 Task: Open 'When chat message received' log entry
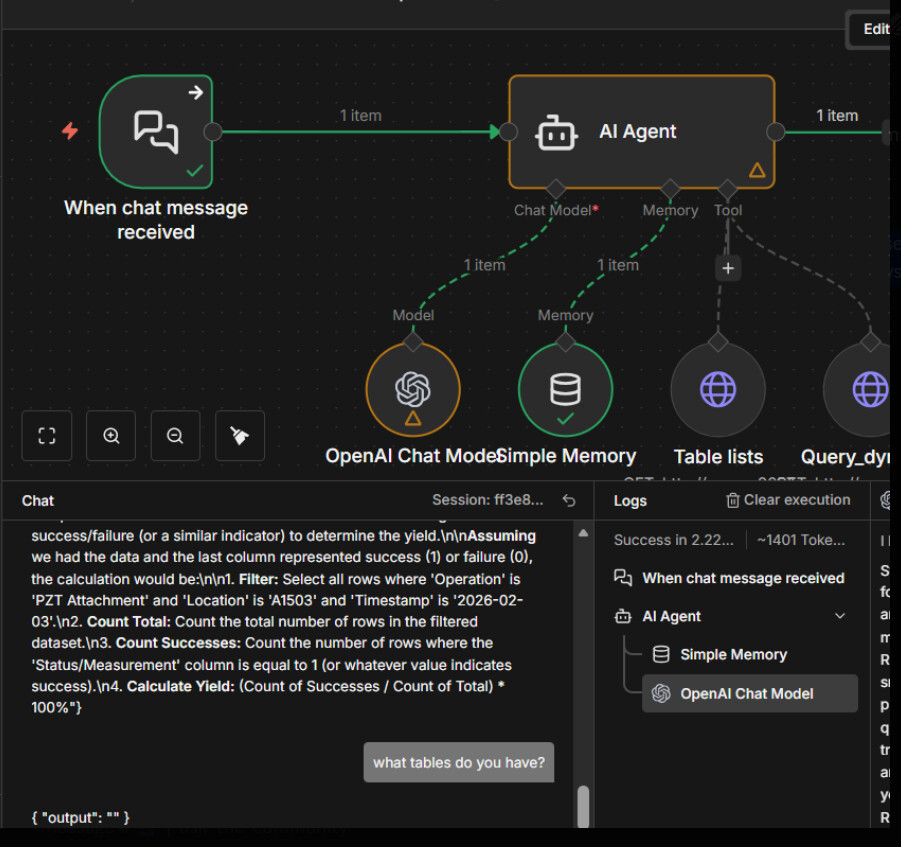tap(742, 578)
